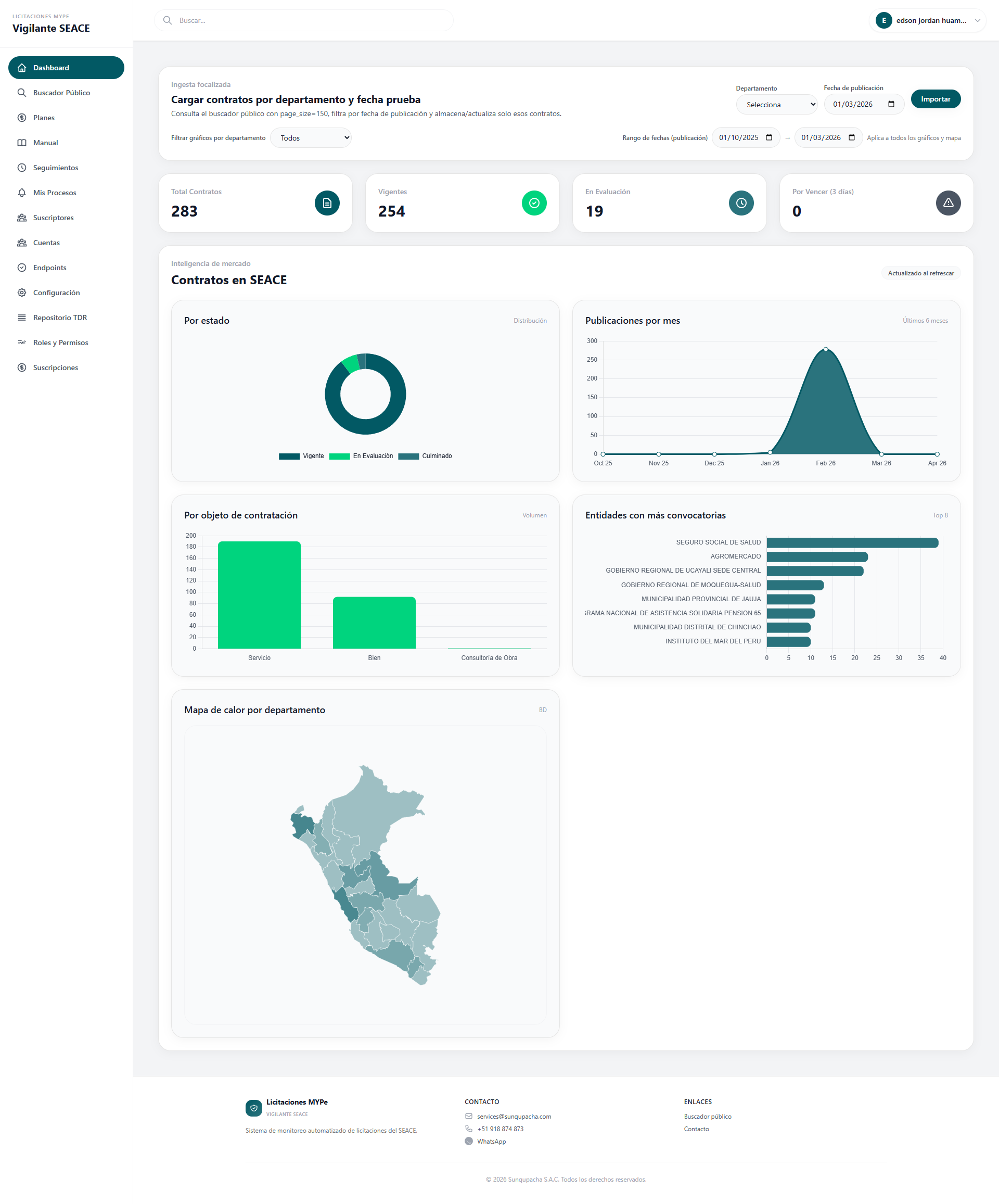999x1204 pixels.
Task: Click the En Evaluación clock icon
Action: (x=740, y=203)
